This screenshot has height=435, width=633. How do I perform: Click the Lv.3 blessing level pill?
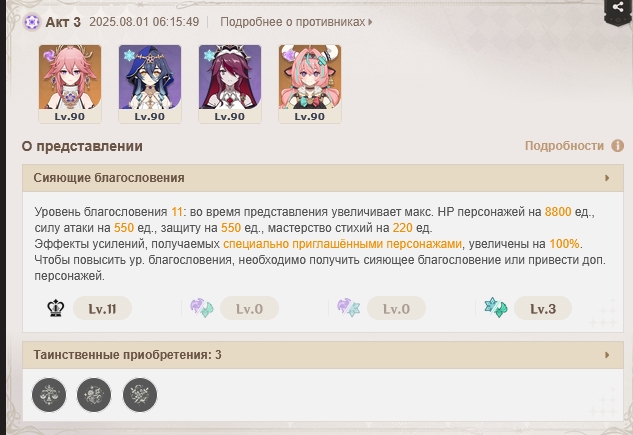543,309
